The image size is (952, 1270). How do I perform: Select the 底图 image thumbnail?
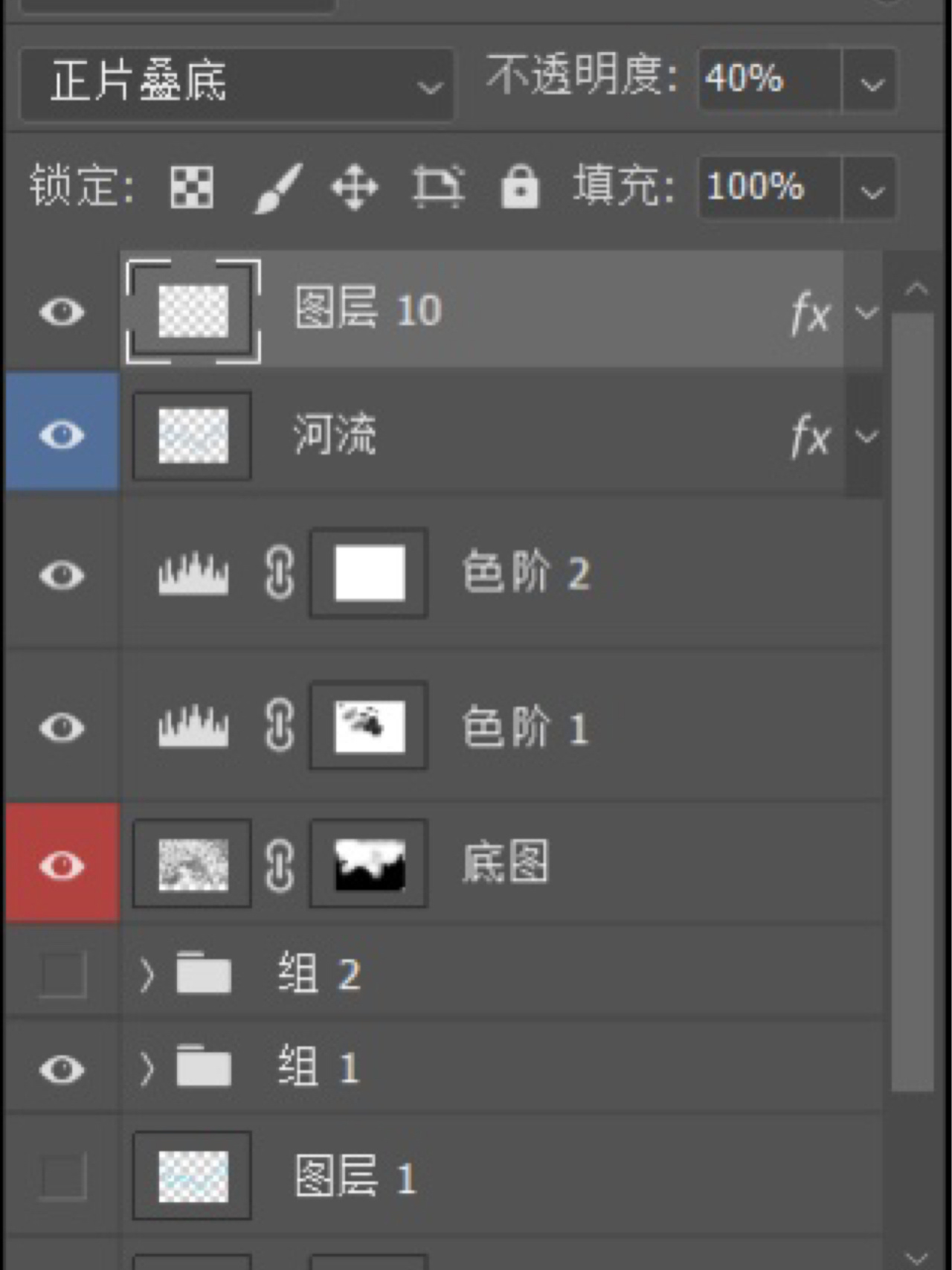click(x=193, y=865)
